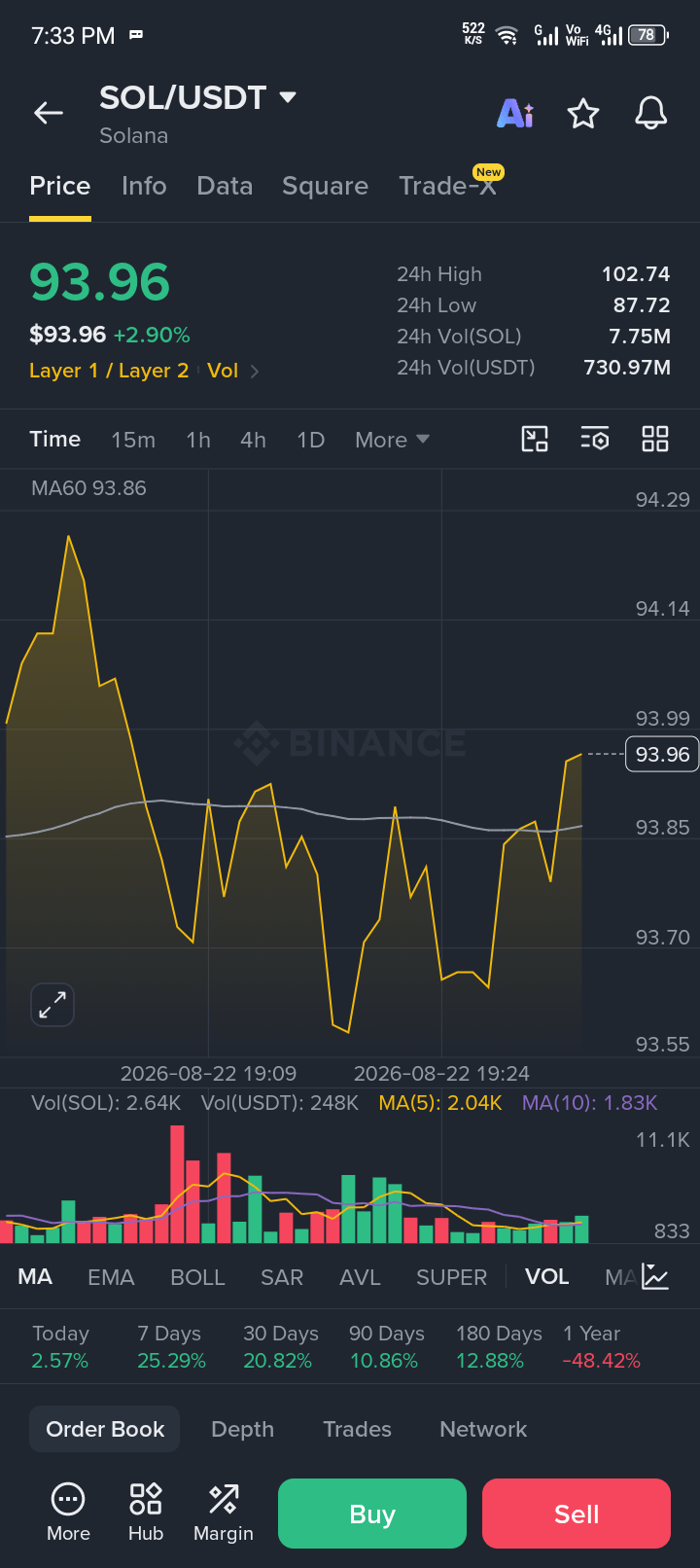Toggle the EMA indicator

click(x=111, y=1277)
